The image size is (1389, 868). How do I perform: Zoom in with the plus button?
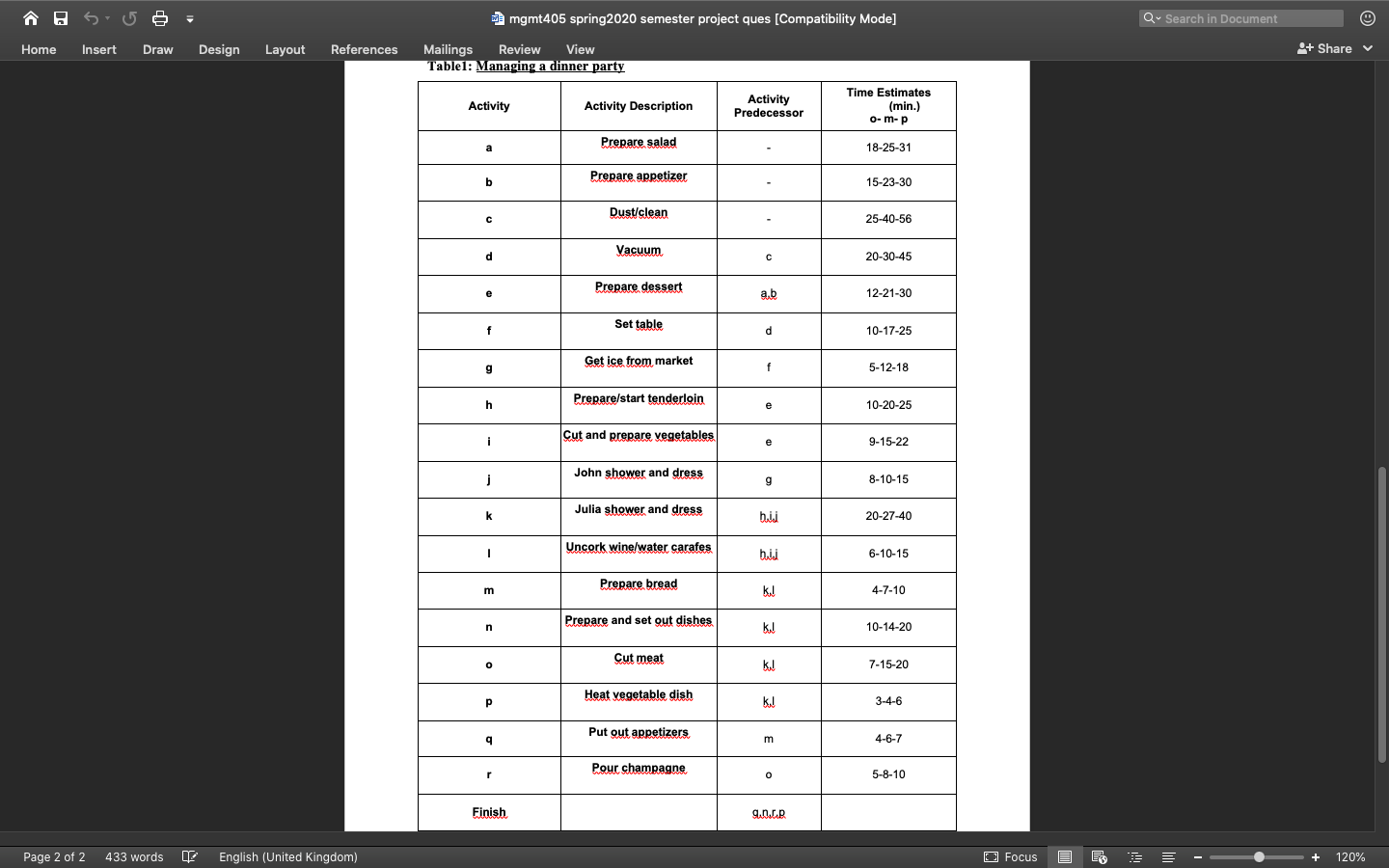coord(1316,856)
